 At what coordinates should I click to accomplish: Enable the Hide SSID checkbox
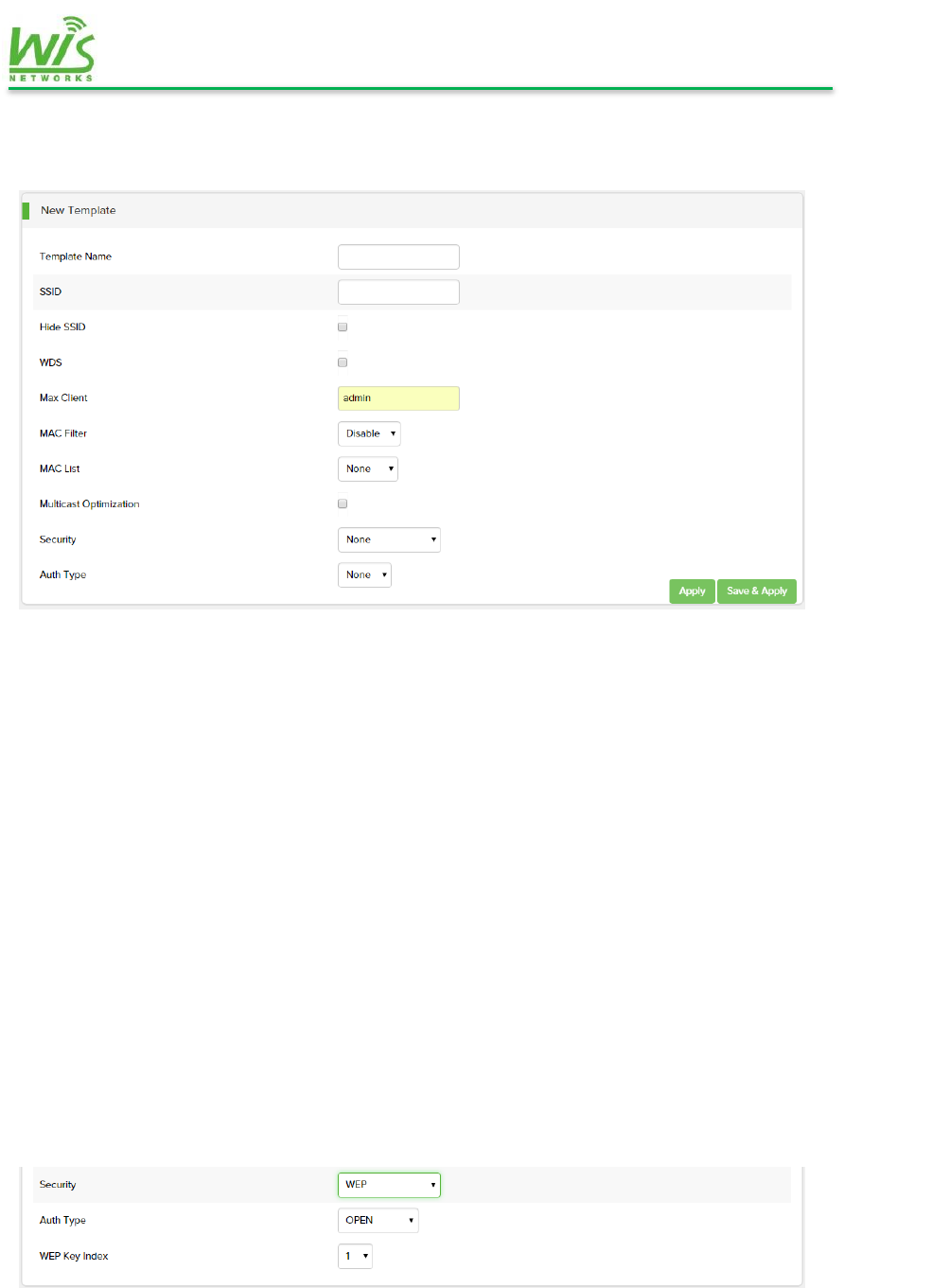point(343,326)
